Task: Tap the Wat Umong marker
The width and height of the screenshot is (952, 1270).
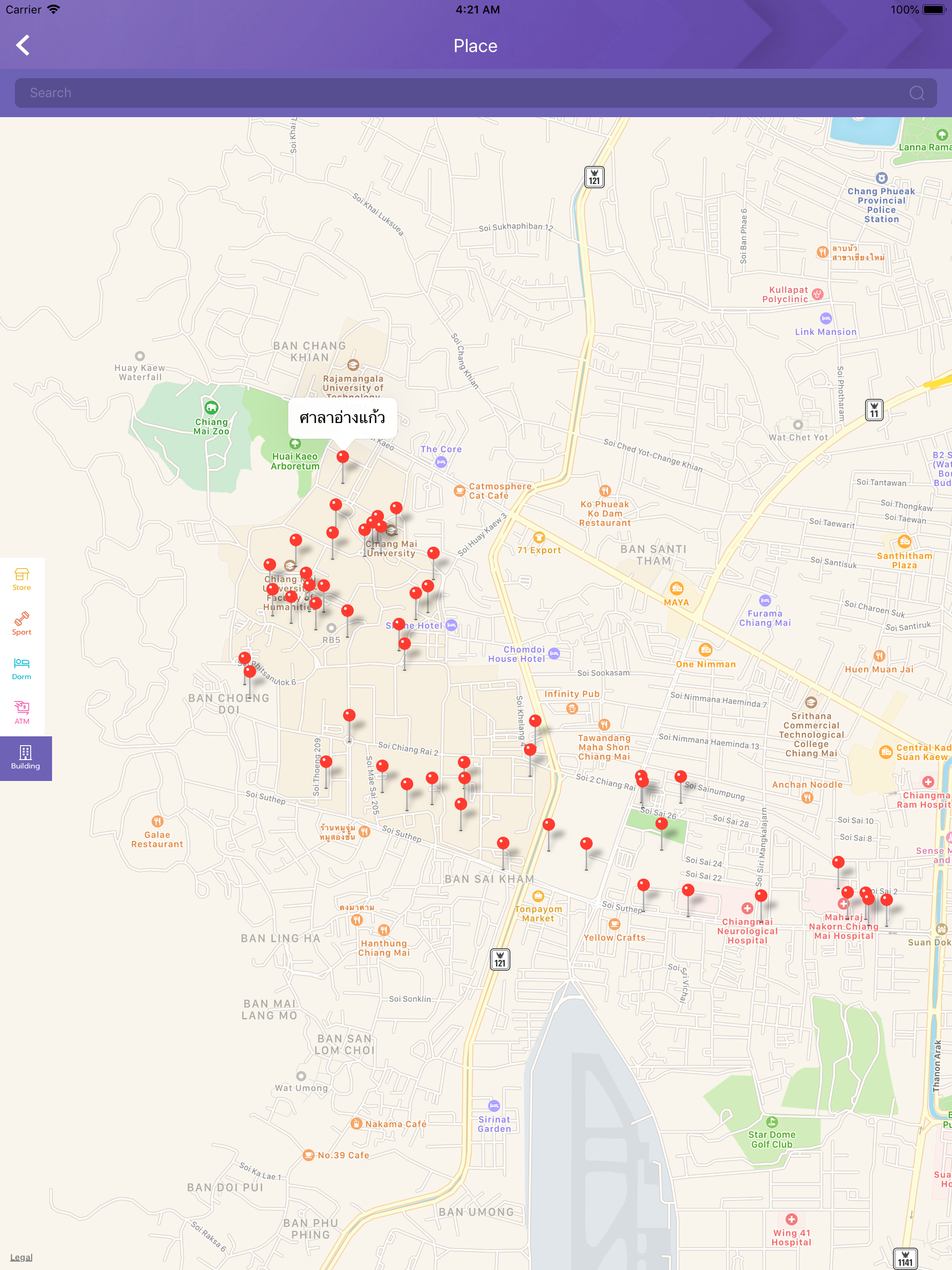Action: point(301,1076)
